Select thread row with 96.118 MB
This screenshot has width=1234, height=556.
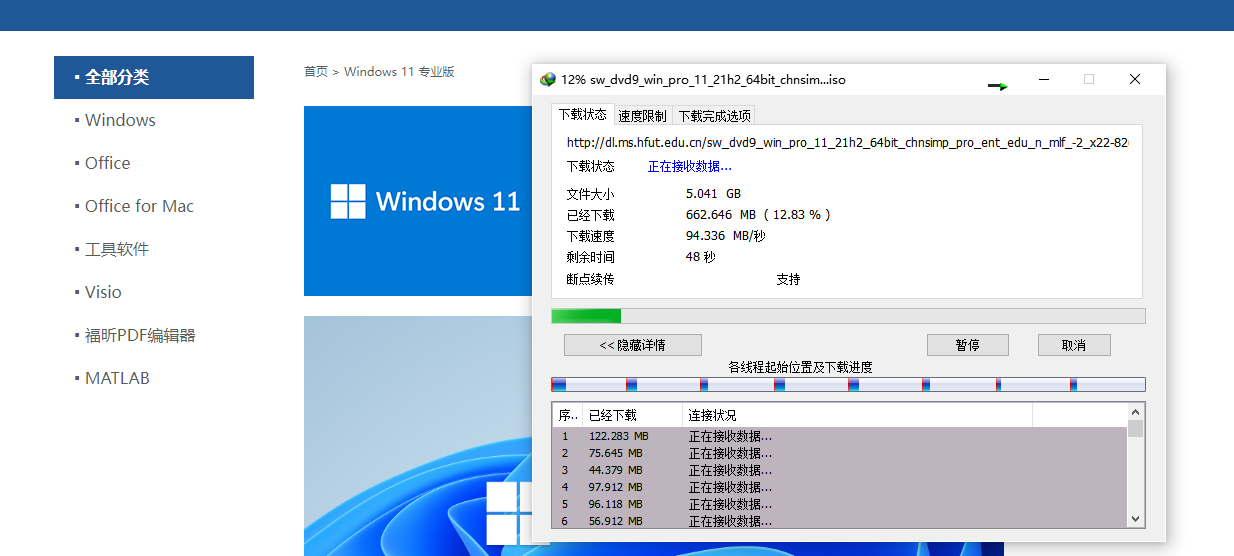(839, 504)
